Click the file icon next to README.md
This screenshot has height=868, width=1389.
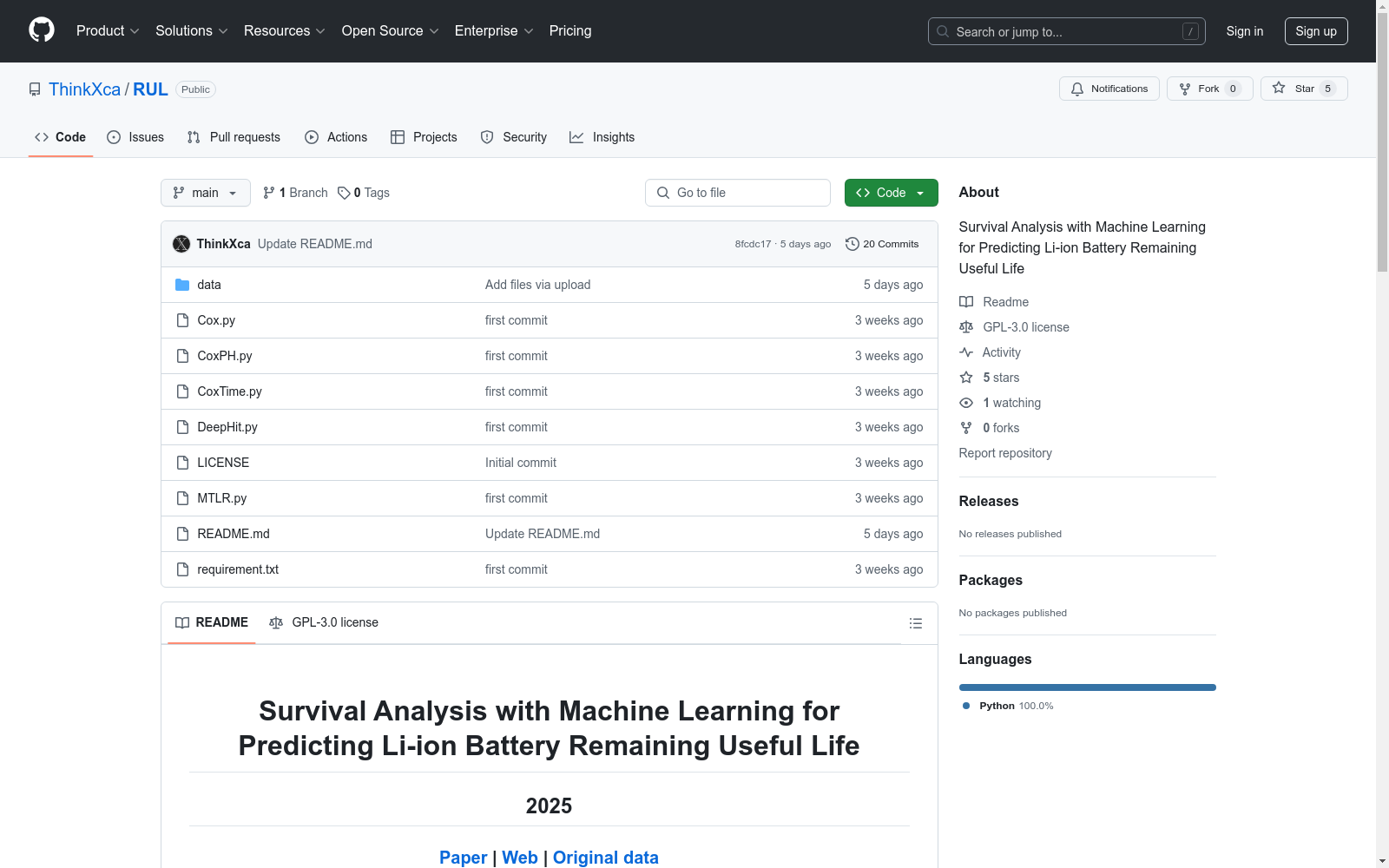click(182, 534)
